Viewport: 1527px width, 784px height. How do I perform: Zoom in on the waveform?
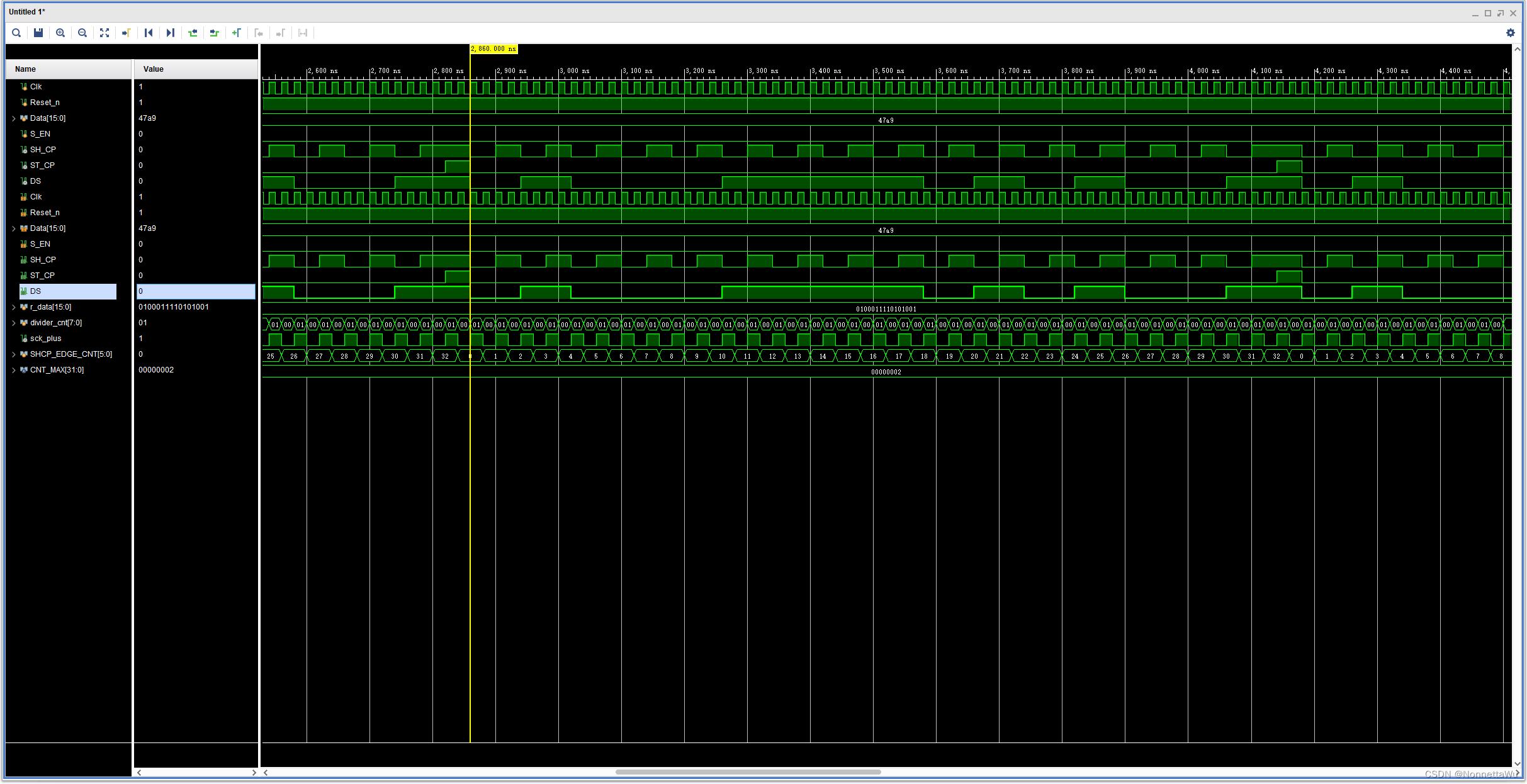point(60,33)
